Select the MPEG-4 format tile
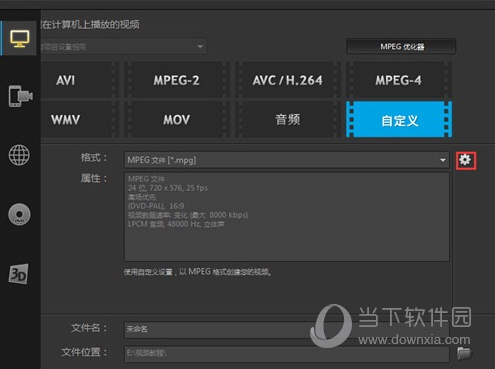Image resolution: width=495 pixels, height=369 pixels. (x=399, y=80)
